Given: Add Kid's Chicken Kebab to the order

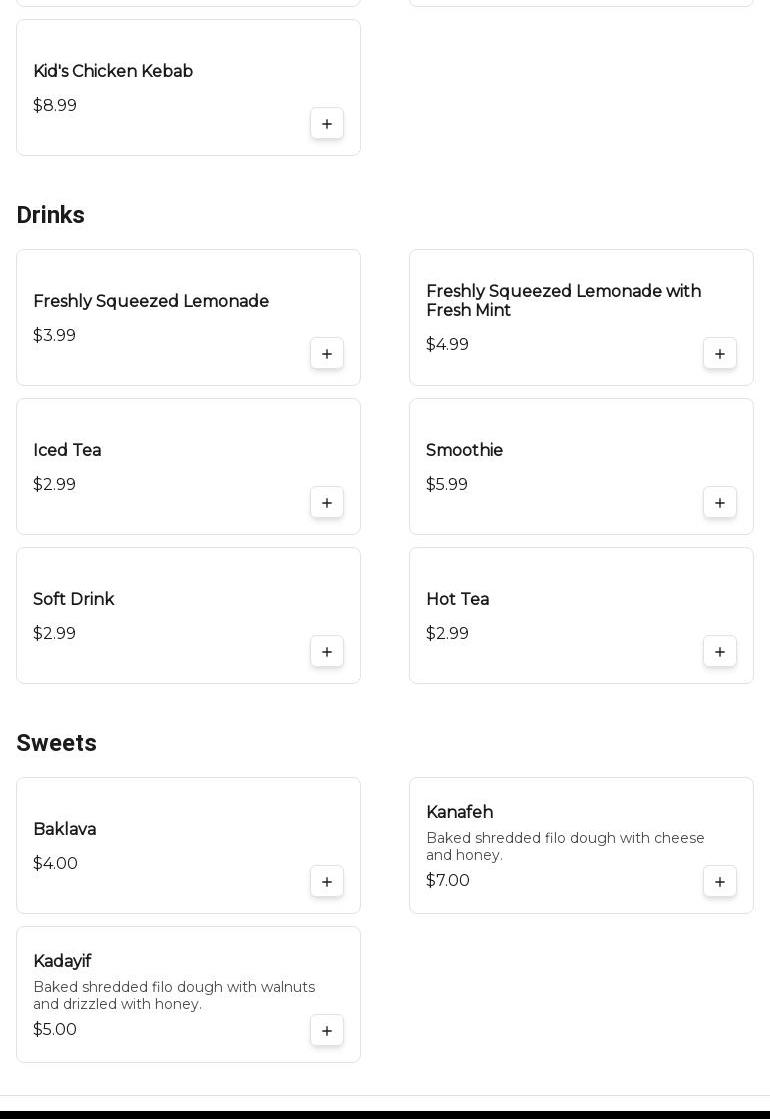Looking at the screenshot, I should pos(327,124).
